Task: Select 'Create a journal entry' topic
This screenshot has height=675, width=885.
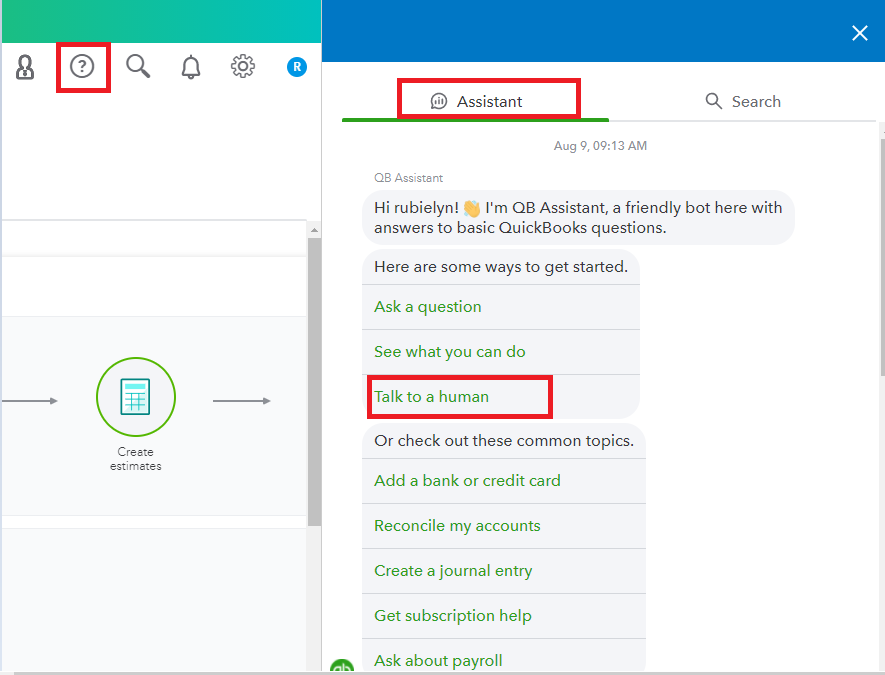Action: tap(453, 571)
